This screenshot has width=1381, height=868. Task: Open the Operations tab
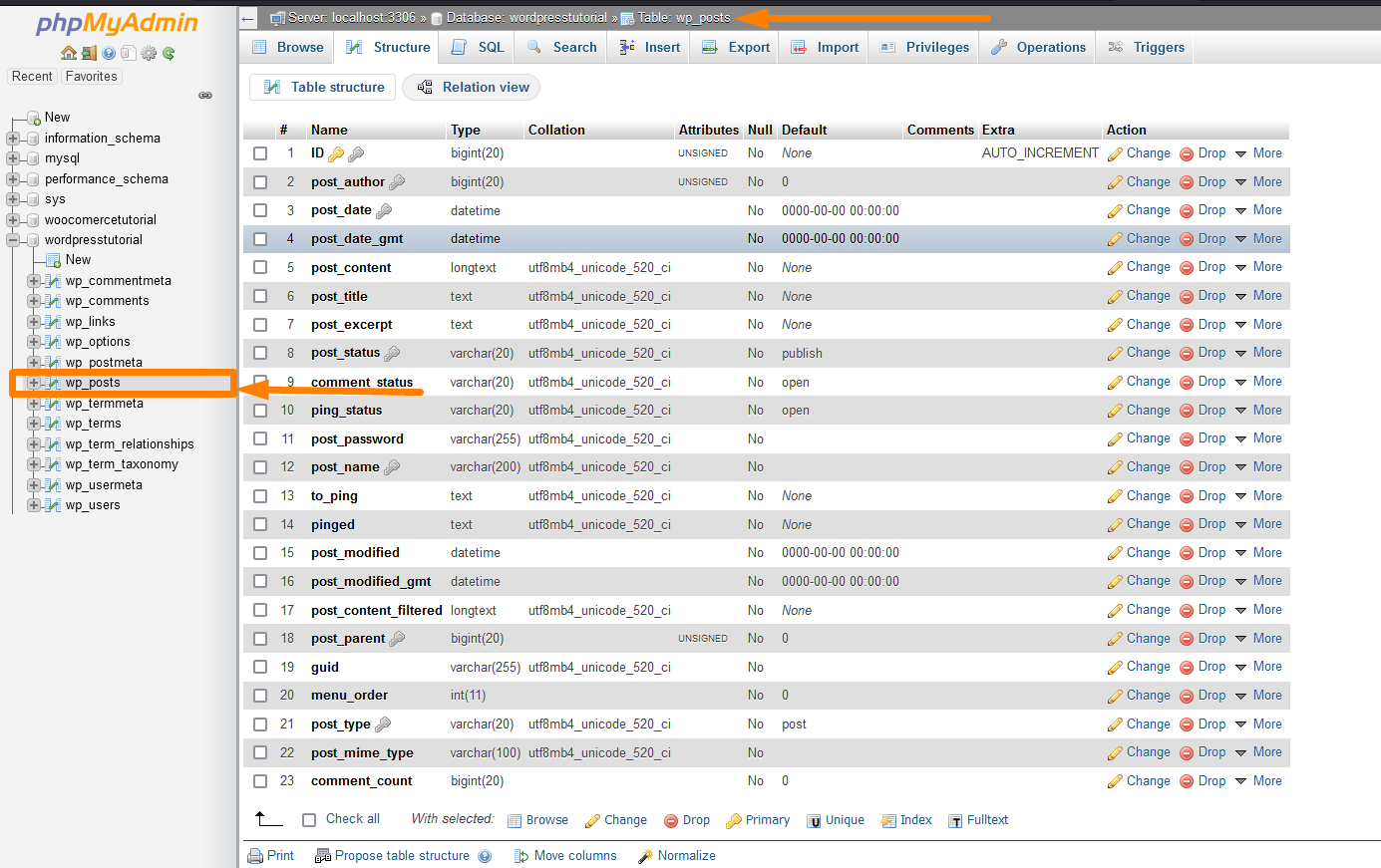(x=1038, y=47)
